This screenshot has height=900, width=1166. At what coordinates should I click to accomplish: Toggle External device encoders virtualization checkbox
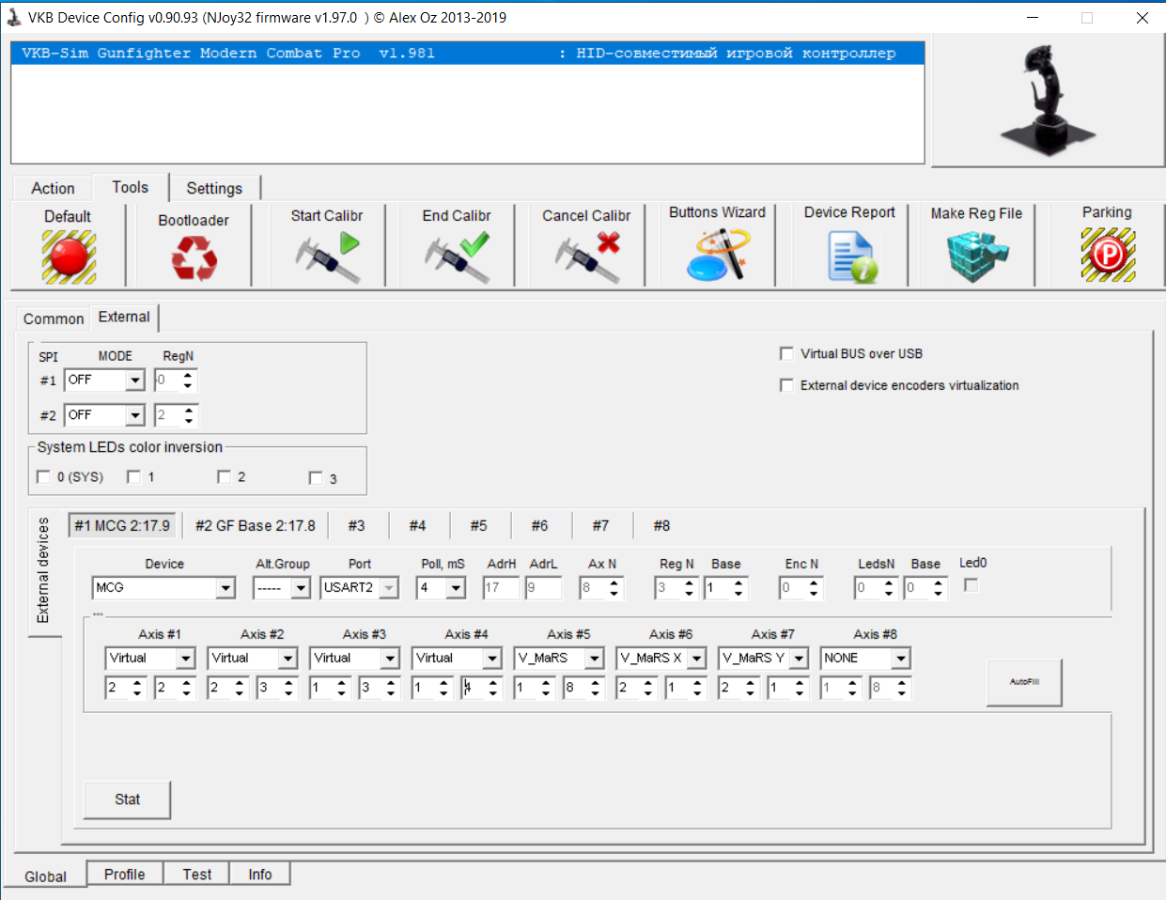[x=787, y=385]
